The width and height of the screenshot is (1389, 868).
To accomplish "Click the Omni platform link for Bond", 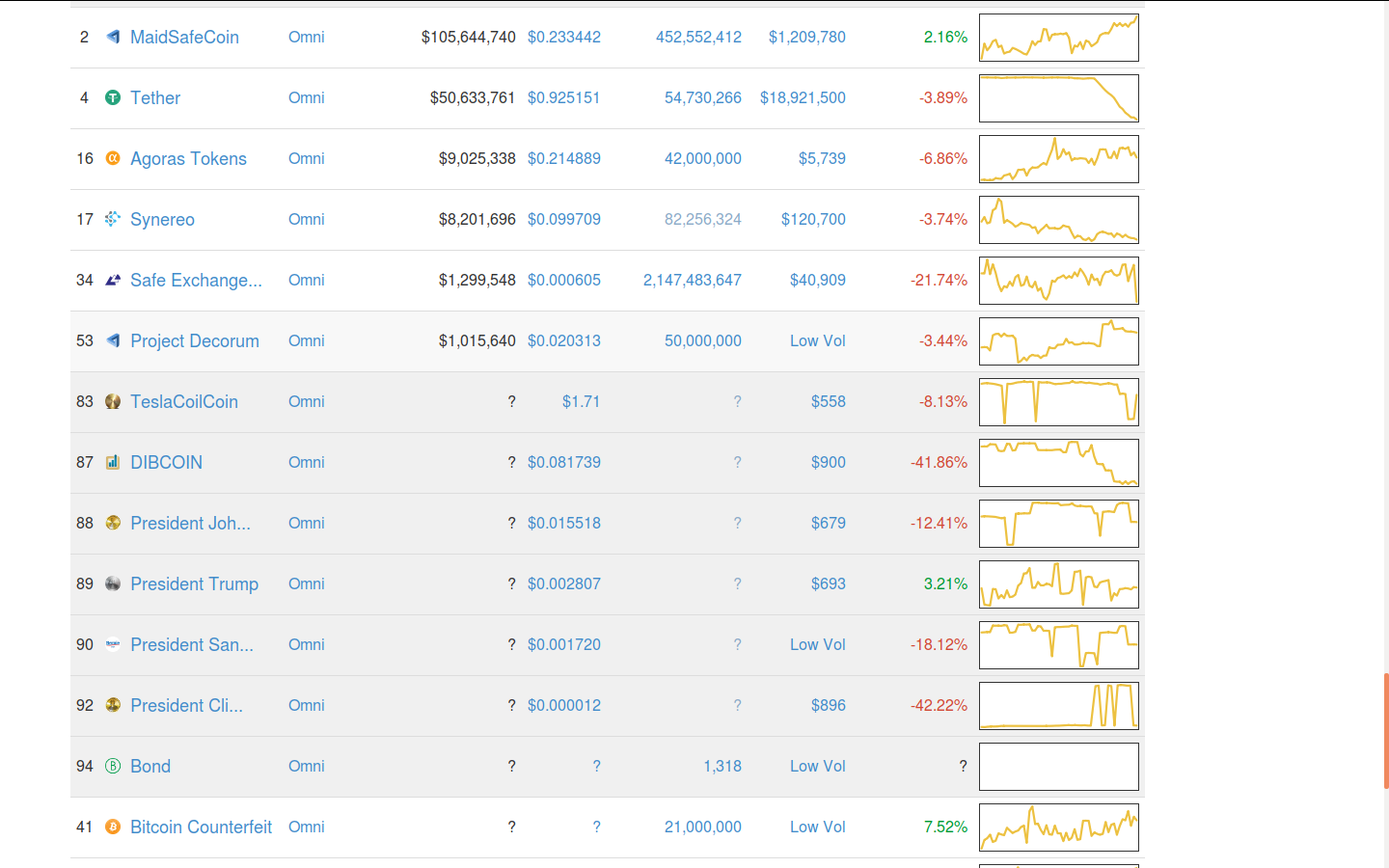I will click(x=306, y=766).
